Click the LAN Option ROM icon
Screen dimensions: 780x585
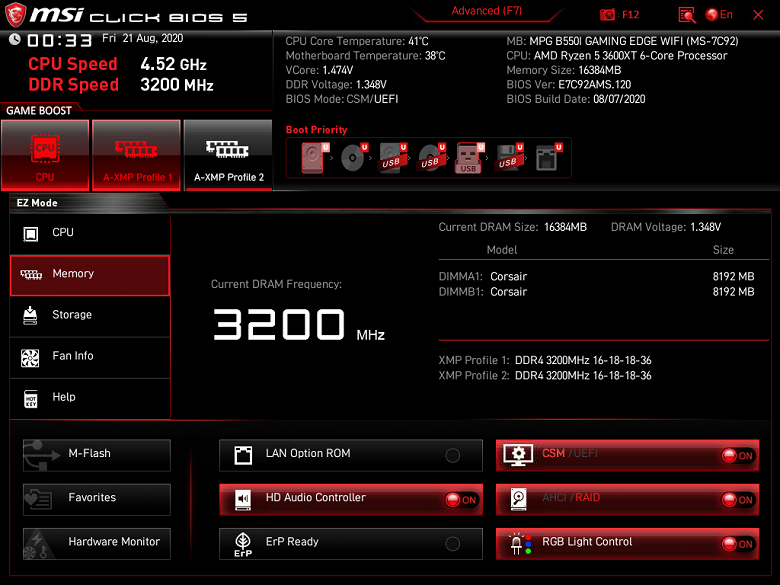(243, 455)
